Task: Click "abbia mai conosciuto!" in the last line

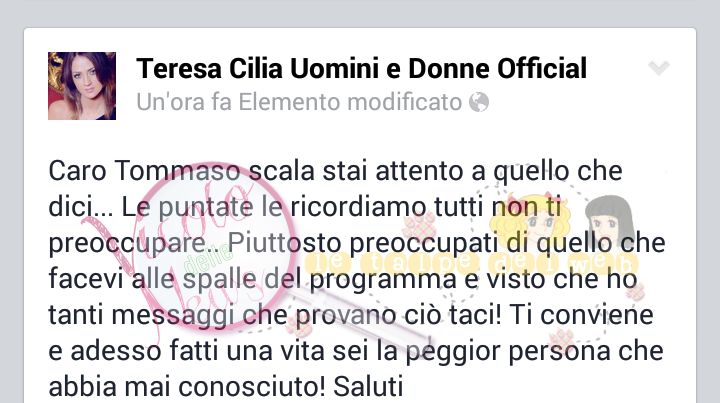Action: (187, 386)
